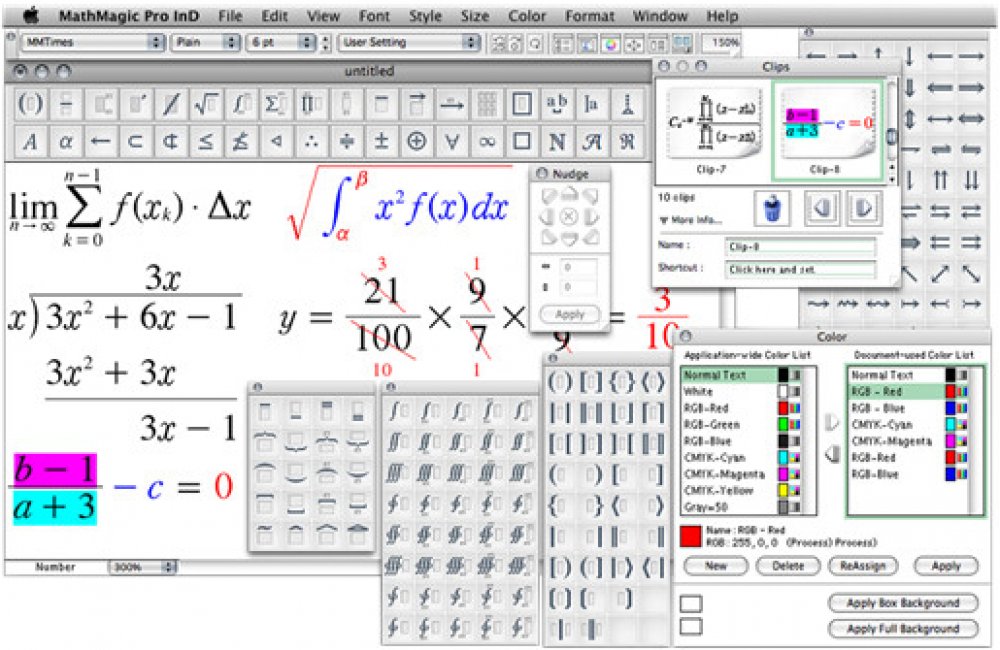The height and width of the screenshot is (650, 1000).
Task: Open the Style menu
Action: [425, 16]
